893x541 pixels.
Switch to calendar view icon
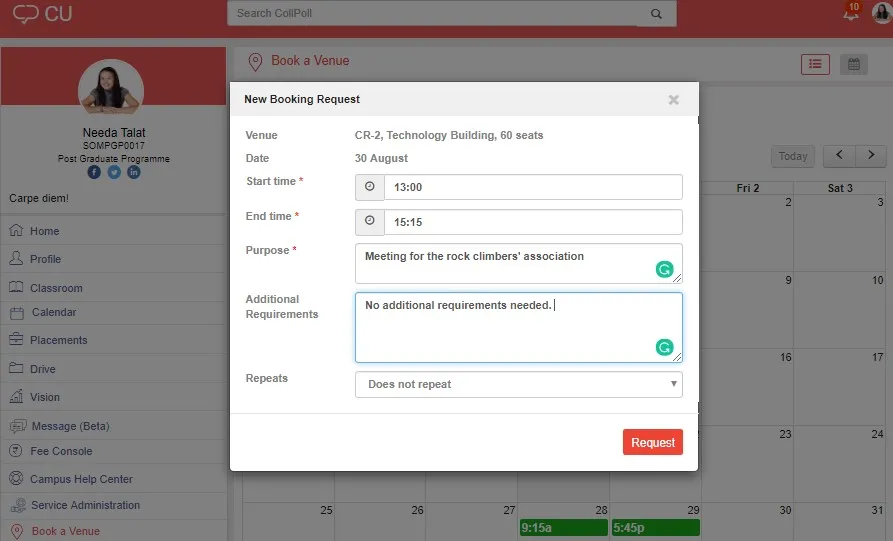pyautogui.click(x=853, y=64)
